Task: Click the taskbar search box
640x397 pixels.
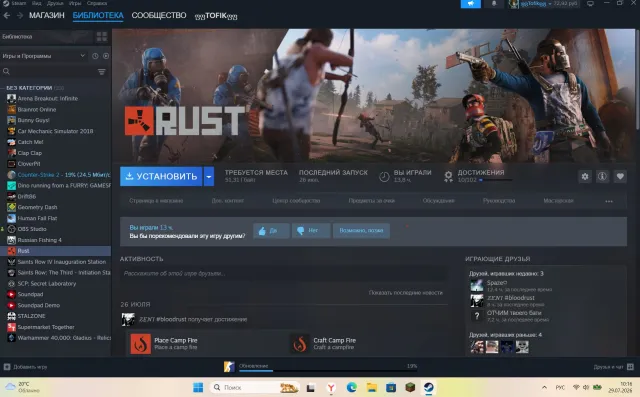Action: (x=255, y=387)
